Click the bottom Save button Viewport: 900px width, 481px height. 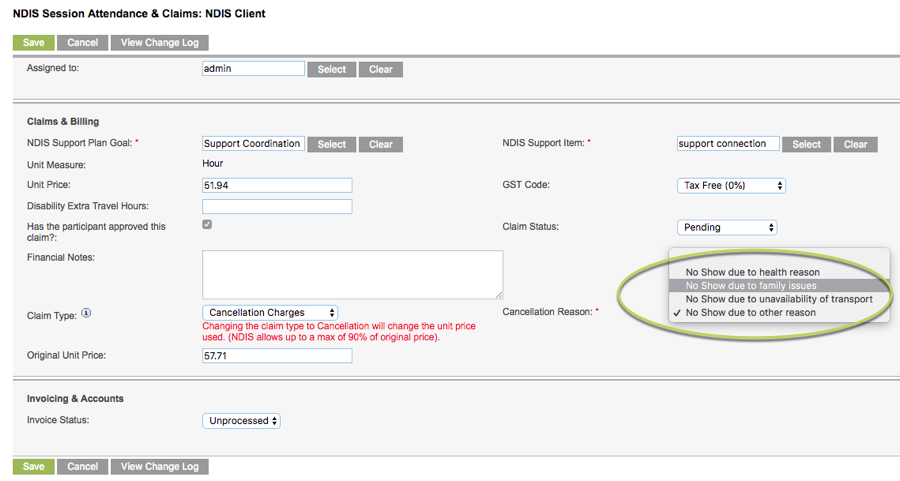click(33, 467)
